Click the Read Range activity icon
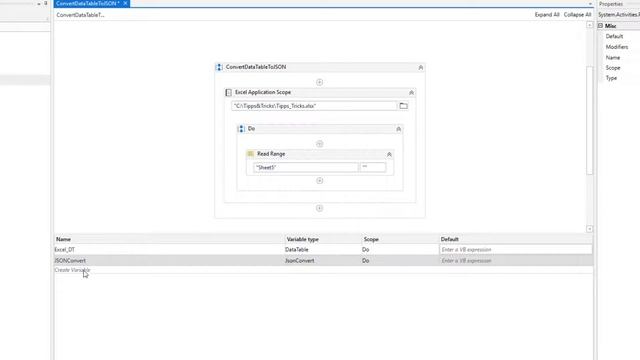The width and height of the screenshot is (640, 360). click(x=251, y=154)
